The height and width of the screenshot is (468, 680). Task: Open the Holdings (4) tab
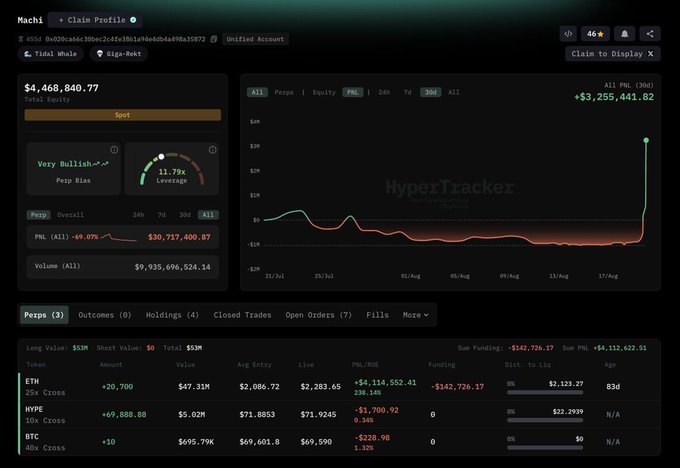pos(172,315)
